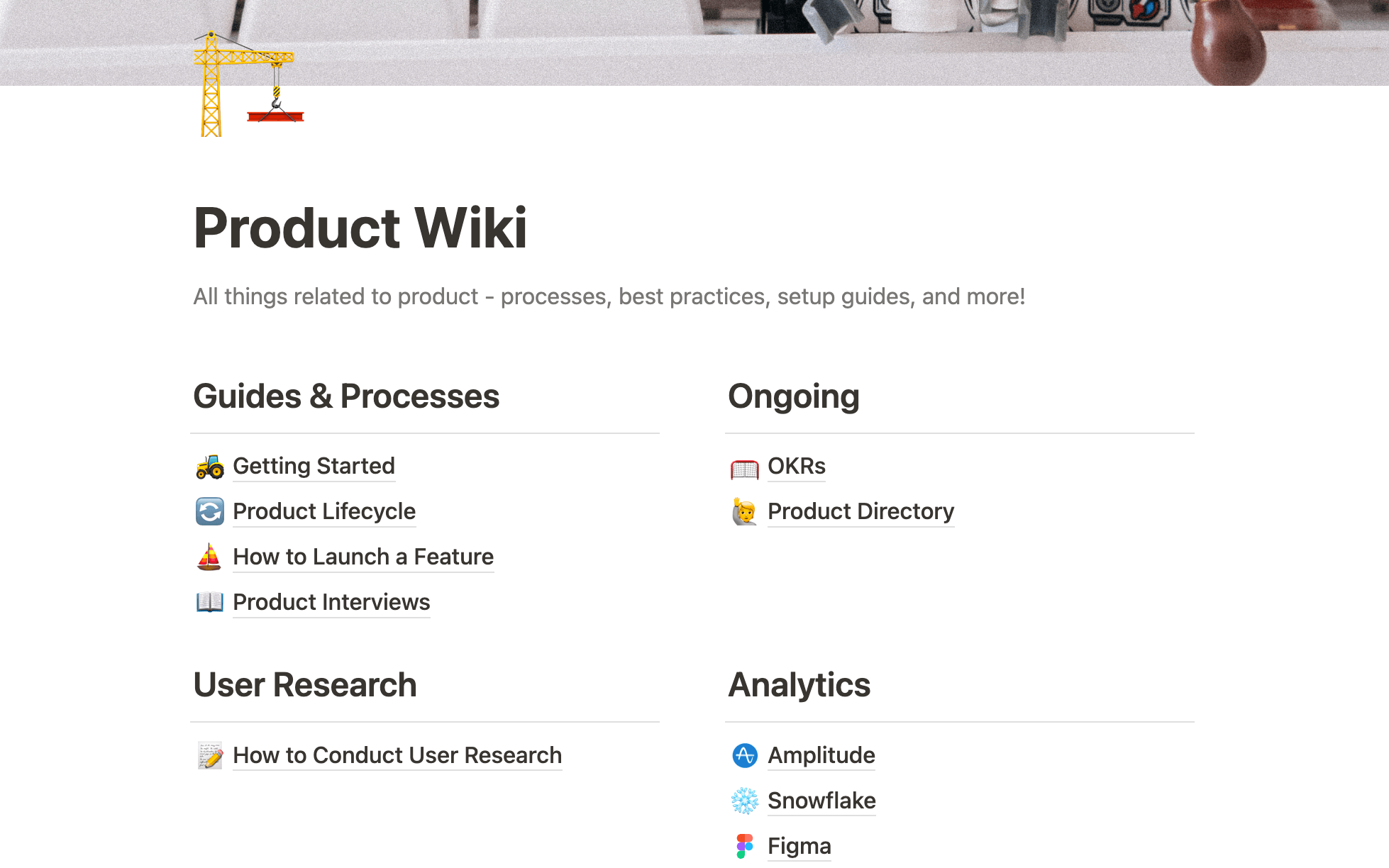Open the Product Lifecycle page link

pos(324,512)
